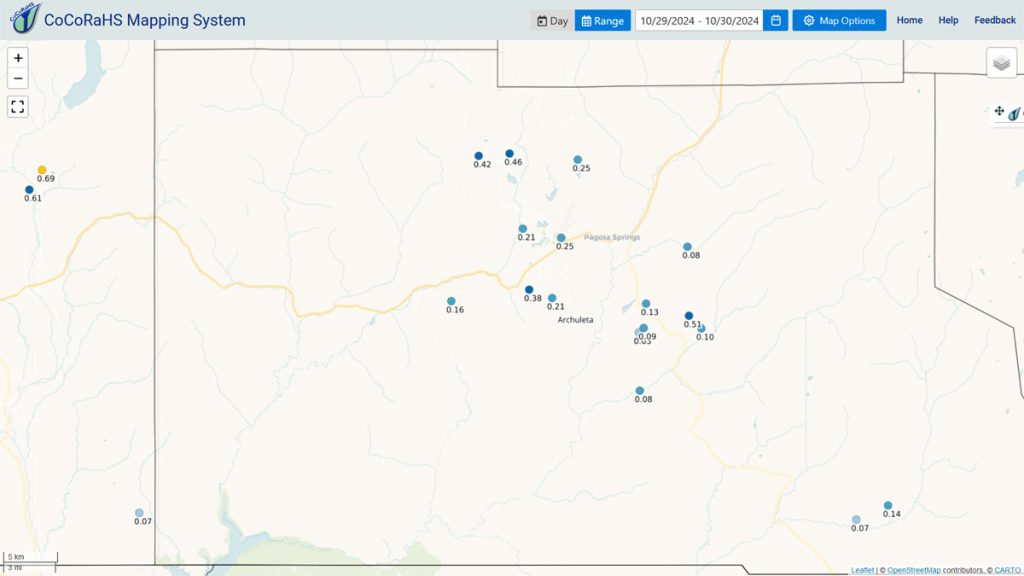This screenshot has width=1024, height=576.
Task: Open the Map Options panel
Action: pyautogui.click(x=839, y=20)
